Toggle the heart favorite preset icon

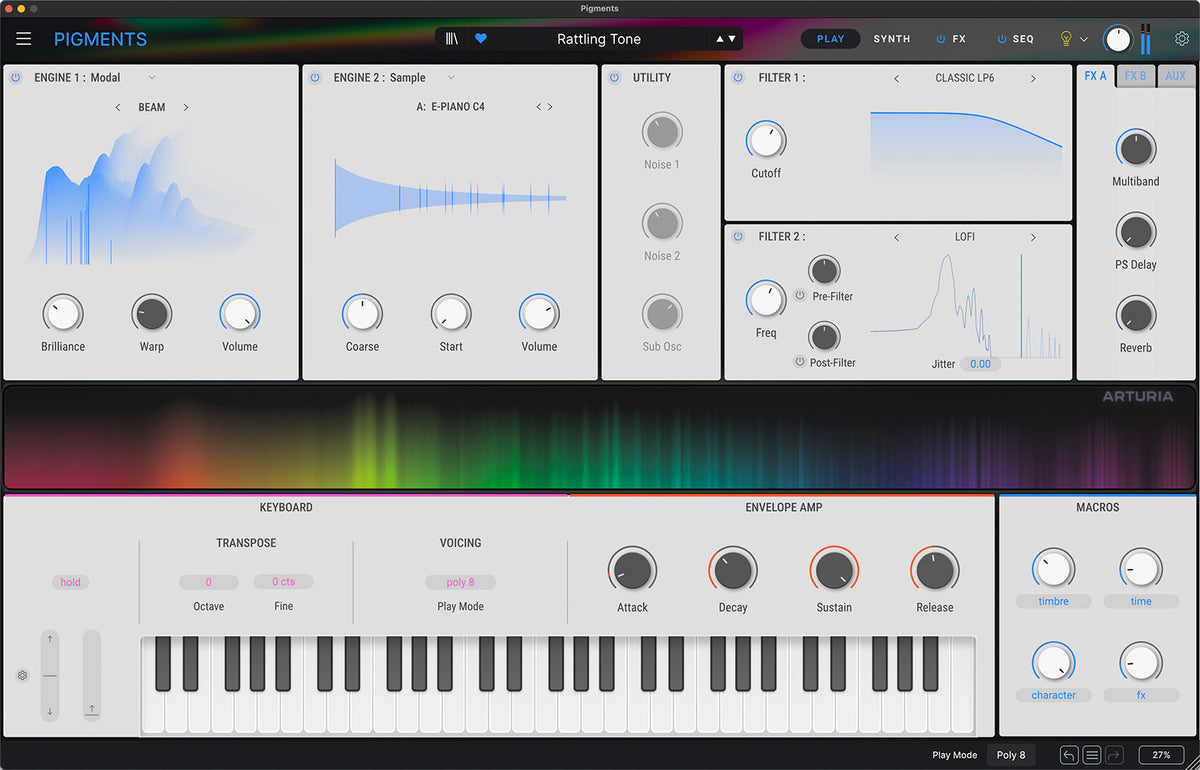[x=480, y=39]
